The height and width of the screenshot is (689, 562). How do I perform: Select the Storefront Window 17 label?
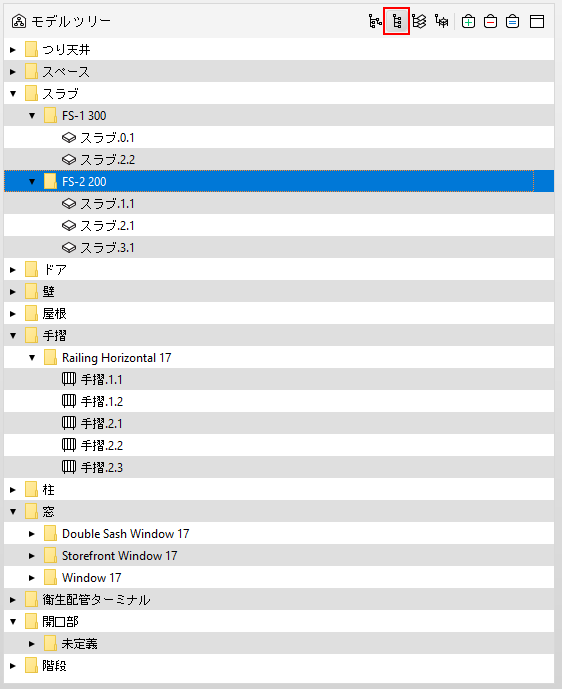click(120, 555)
